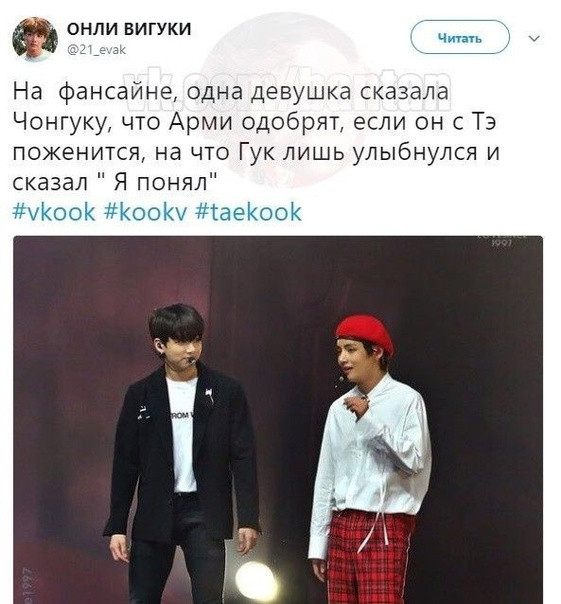Open the attached stage photo
Viewport: 561px width, 604px height.
(x=278, y=420)
